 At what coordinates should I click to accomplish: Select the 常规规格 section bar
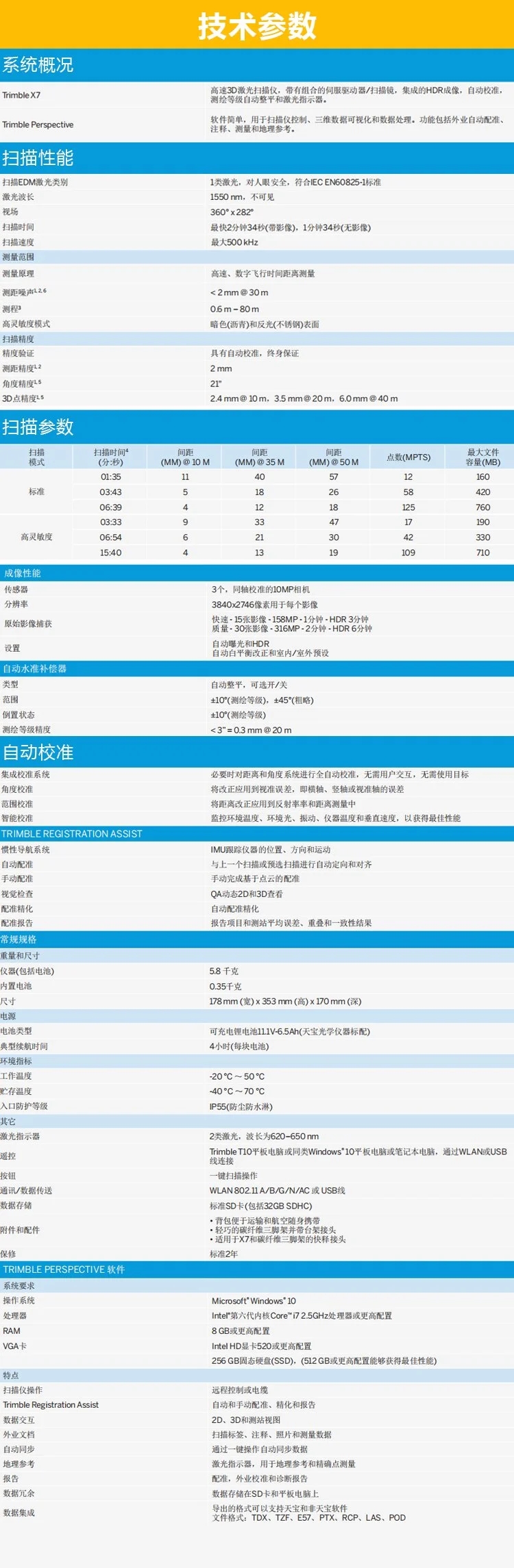[257, 939]
